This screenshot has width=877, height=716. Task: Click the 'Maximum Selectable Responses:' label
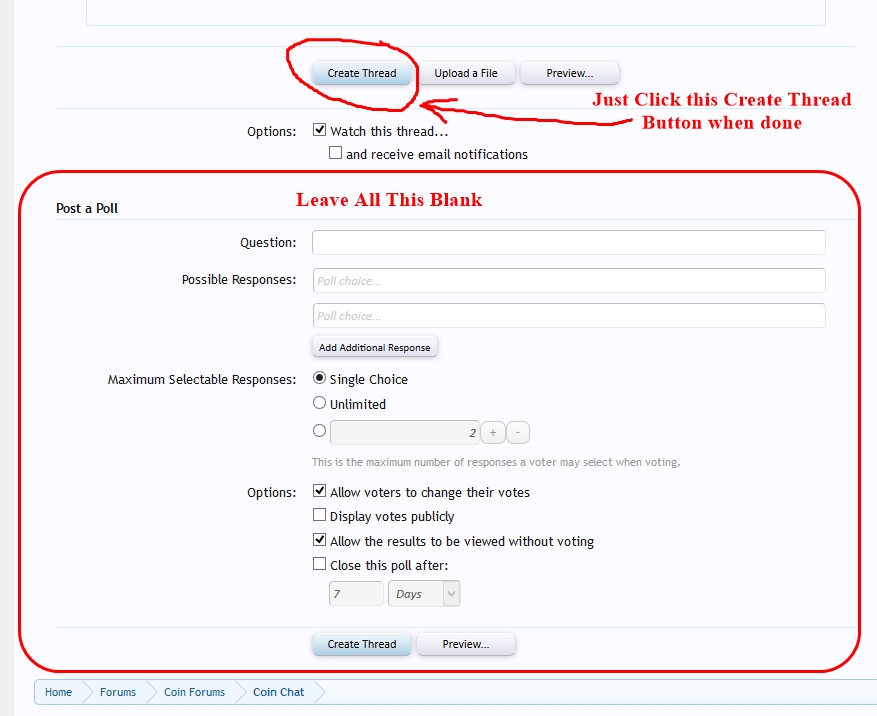click(x=202, y=380)
